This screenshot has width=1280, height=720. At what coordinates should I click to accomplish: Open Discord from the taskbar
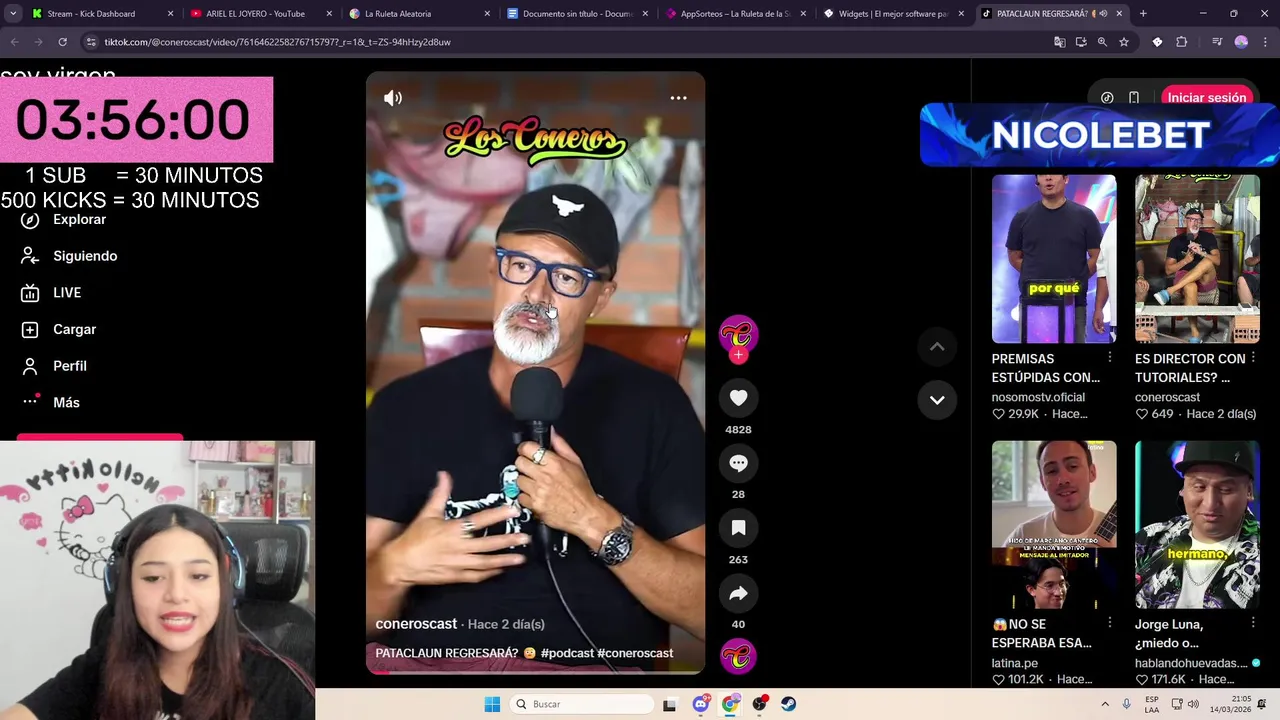point(701,704)
